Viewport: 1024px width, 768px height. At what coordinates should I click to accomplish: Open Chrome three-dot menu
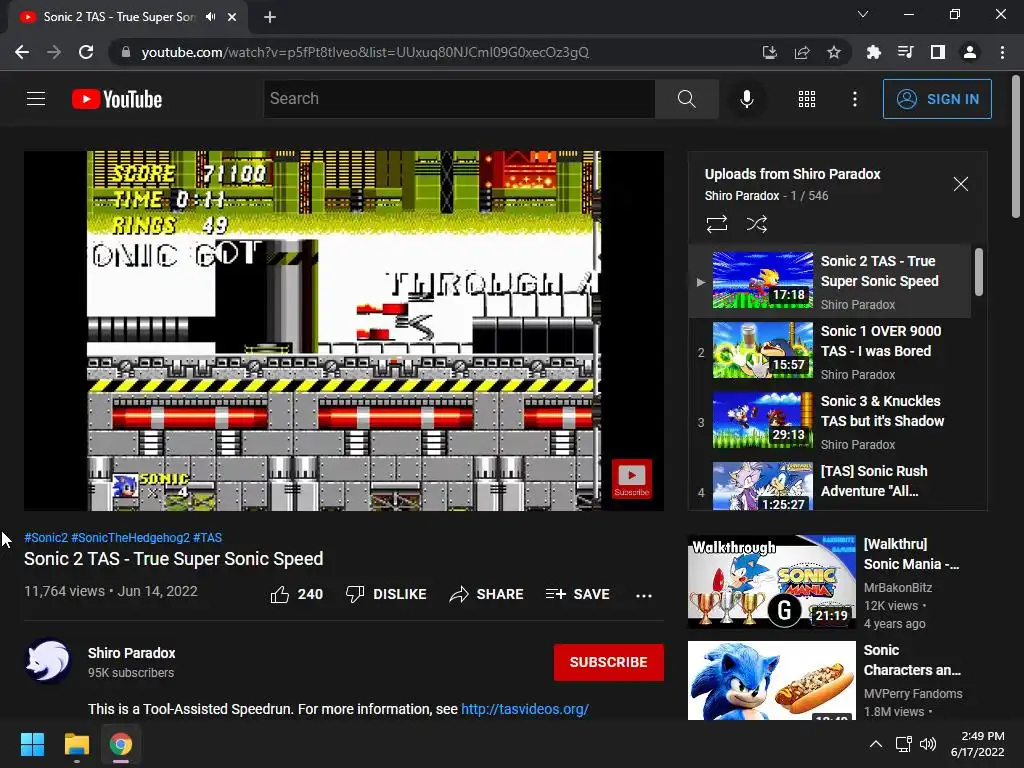(x=1002, y=52)
